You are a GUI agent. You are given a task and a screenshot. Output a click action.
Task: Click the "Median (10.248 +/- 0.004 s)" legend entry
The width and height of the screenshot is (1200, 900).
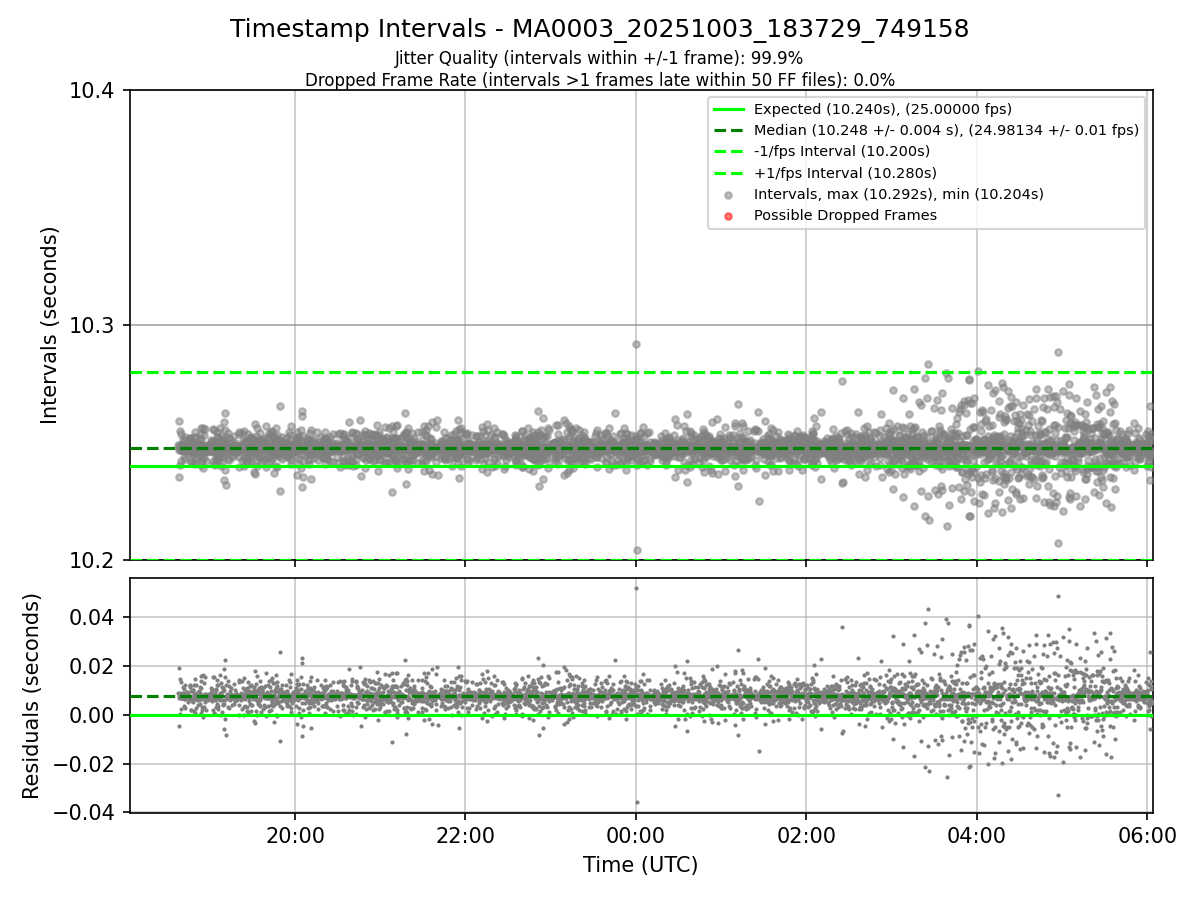[946, 130]
